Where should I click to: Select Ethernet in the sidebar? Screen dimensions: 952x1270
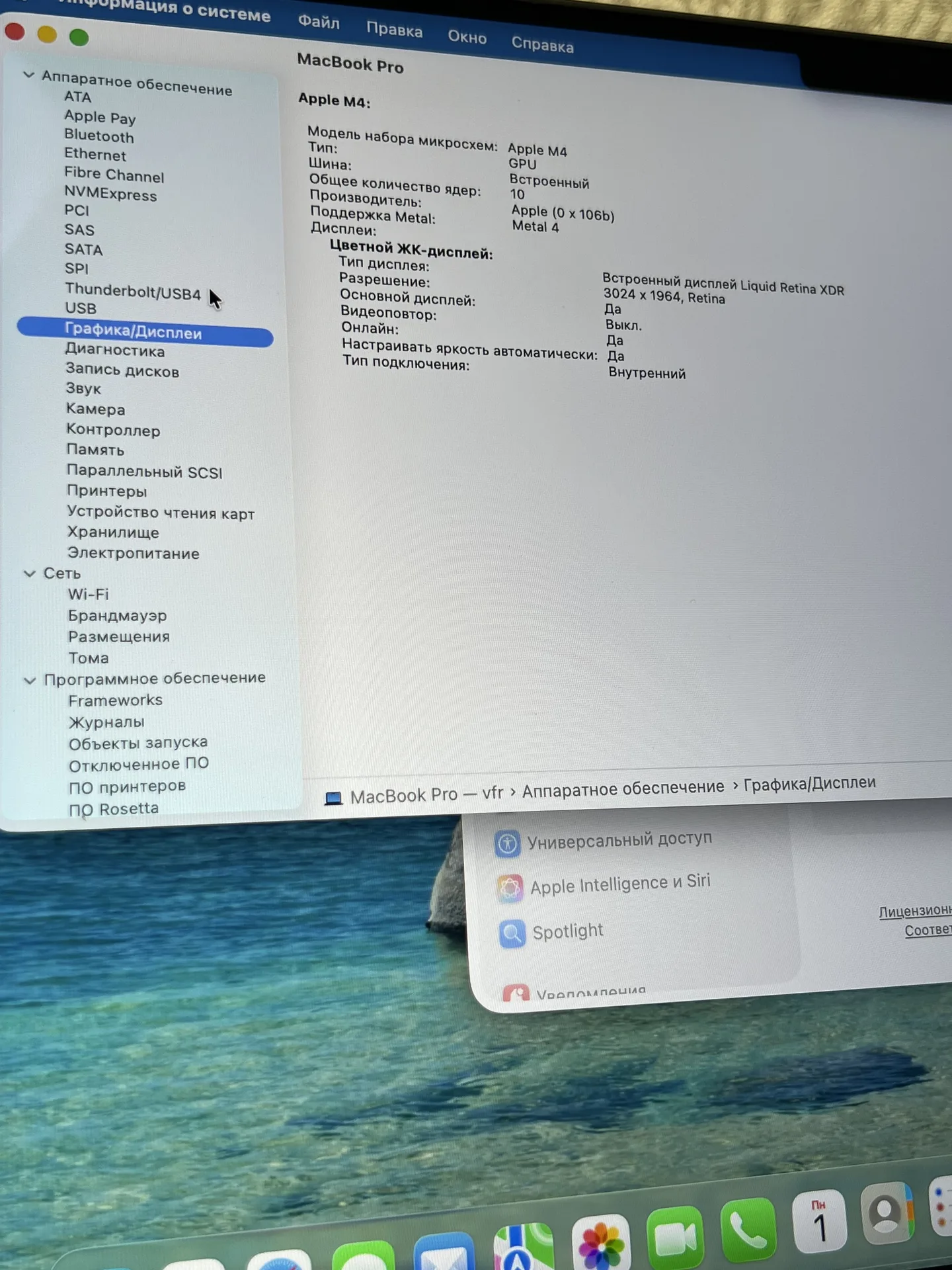95,154
